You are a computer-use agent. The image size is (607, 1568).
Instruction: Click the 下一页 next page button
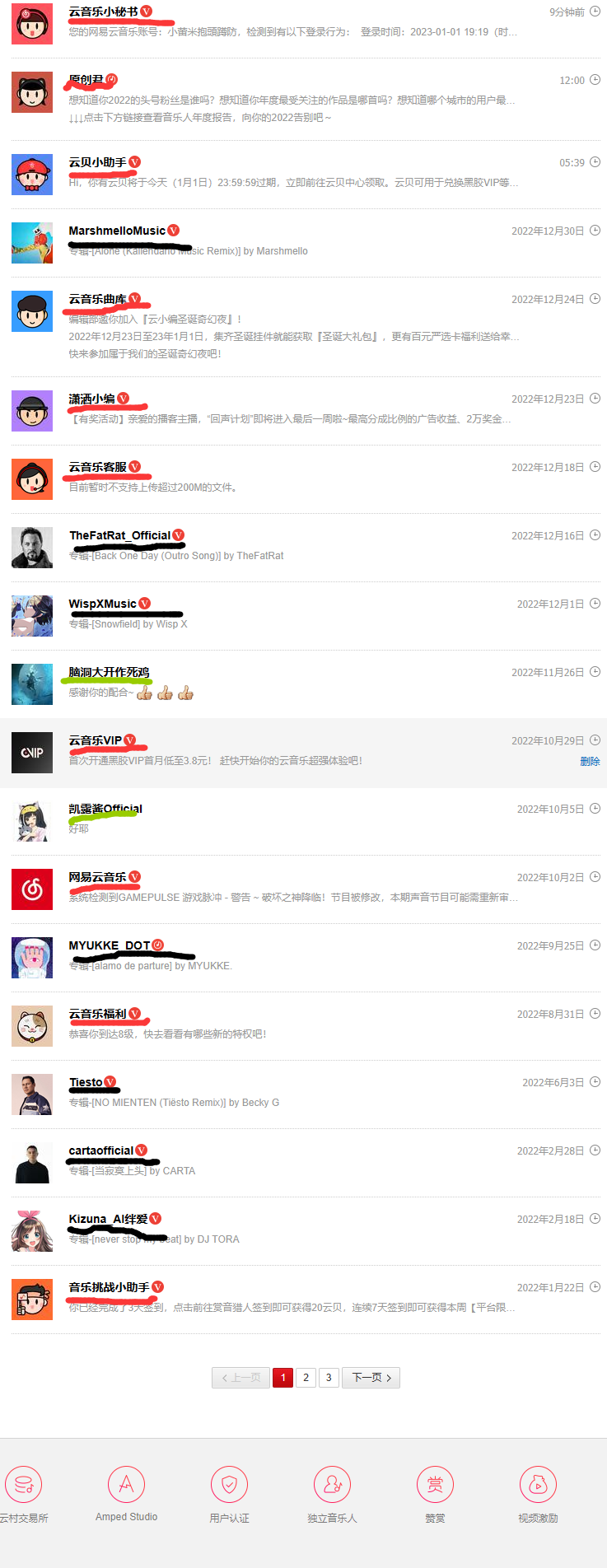tap(371, 1377)
